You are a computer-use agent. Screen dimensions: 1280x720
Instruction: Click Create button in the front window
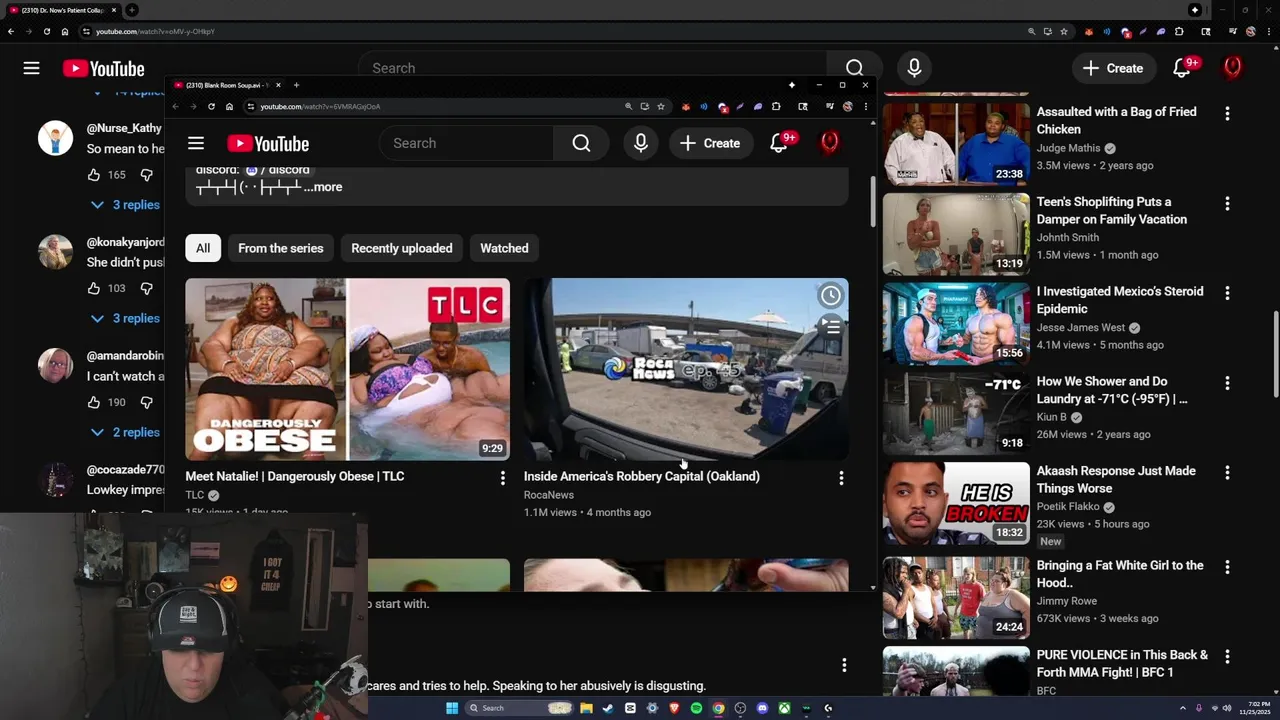pos(710,143)
